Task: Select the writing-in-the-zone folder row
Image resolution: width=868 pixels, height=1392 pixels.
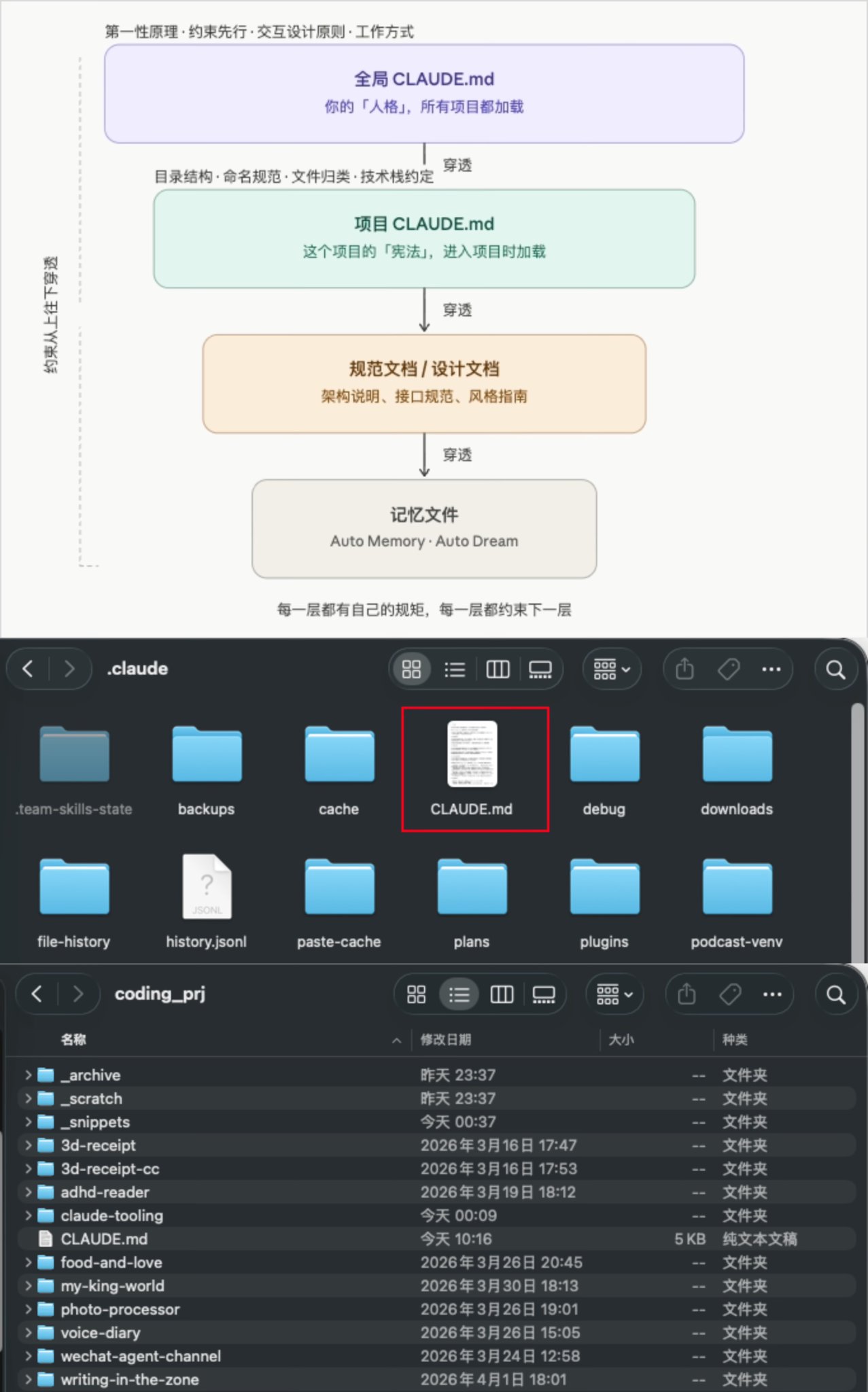Action: tap(435, 1380)
